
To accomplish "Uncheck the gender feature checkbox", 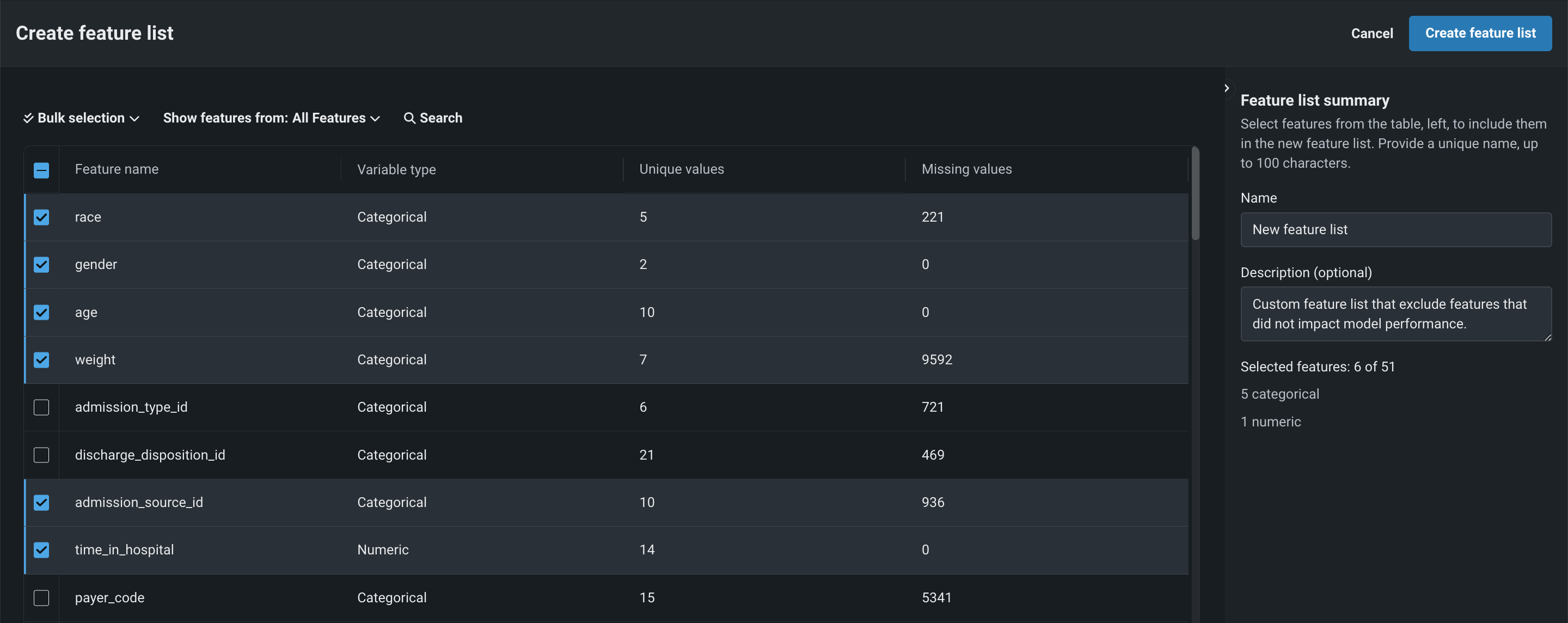I will 41,265.
